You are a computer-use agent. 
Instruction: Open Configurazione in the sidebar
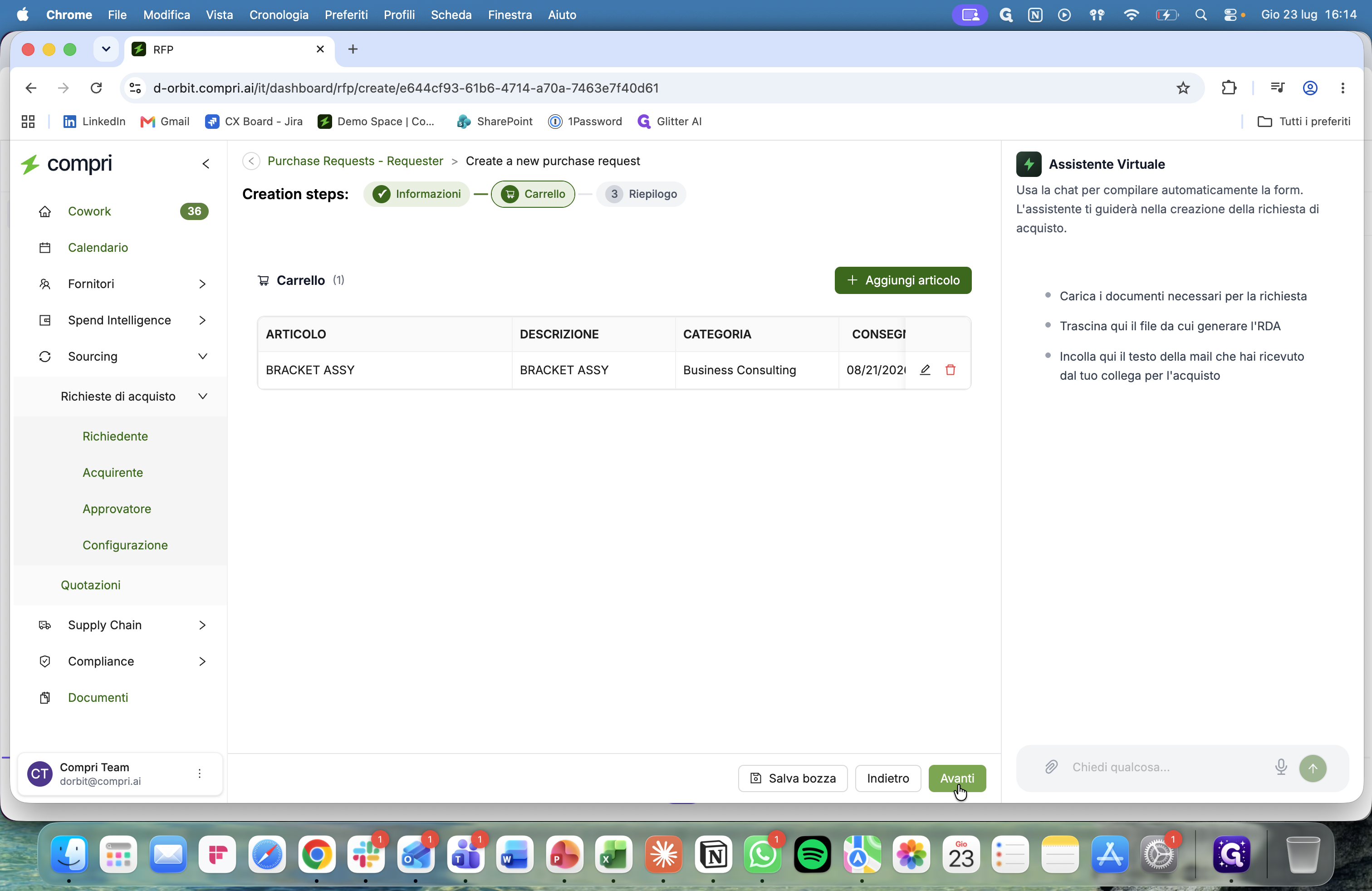pos(125,545)
